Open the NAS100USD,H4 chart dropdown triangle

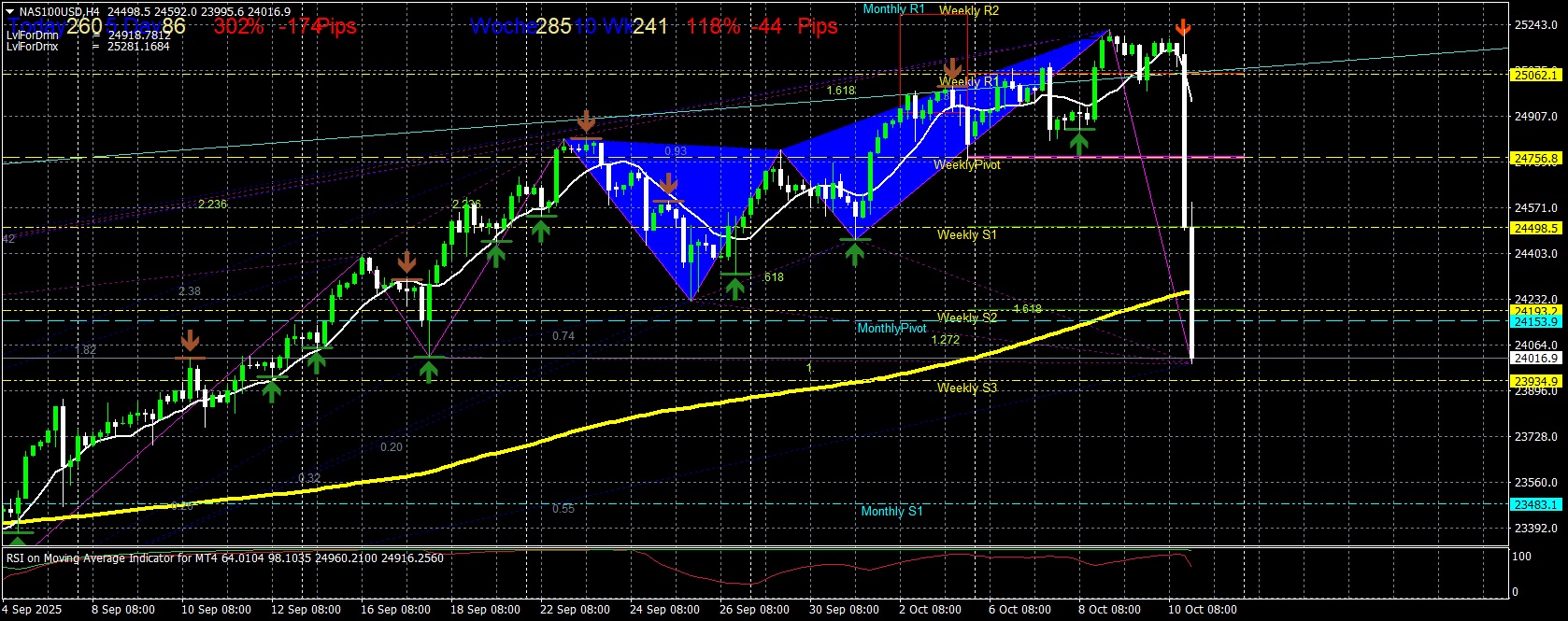[10, 12]
